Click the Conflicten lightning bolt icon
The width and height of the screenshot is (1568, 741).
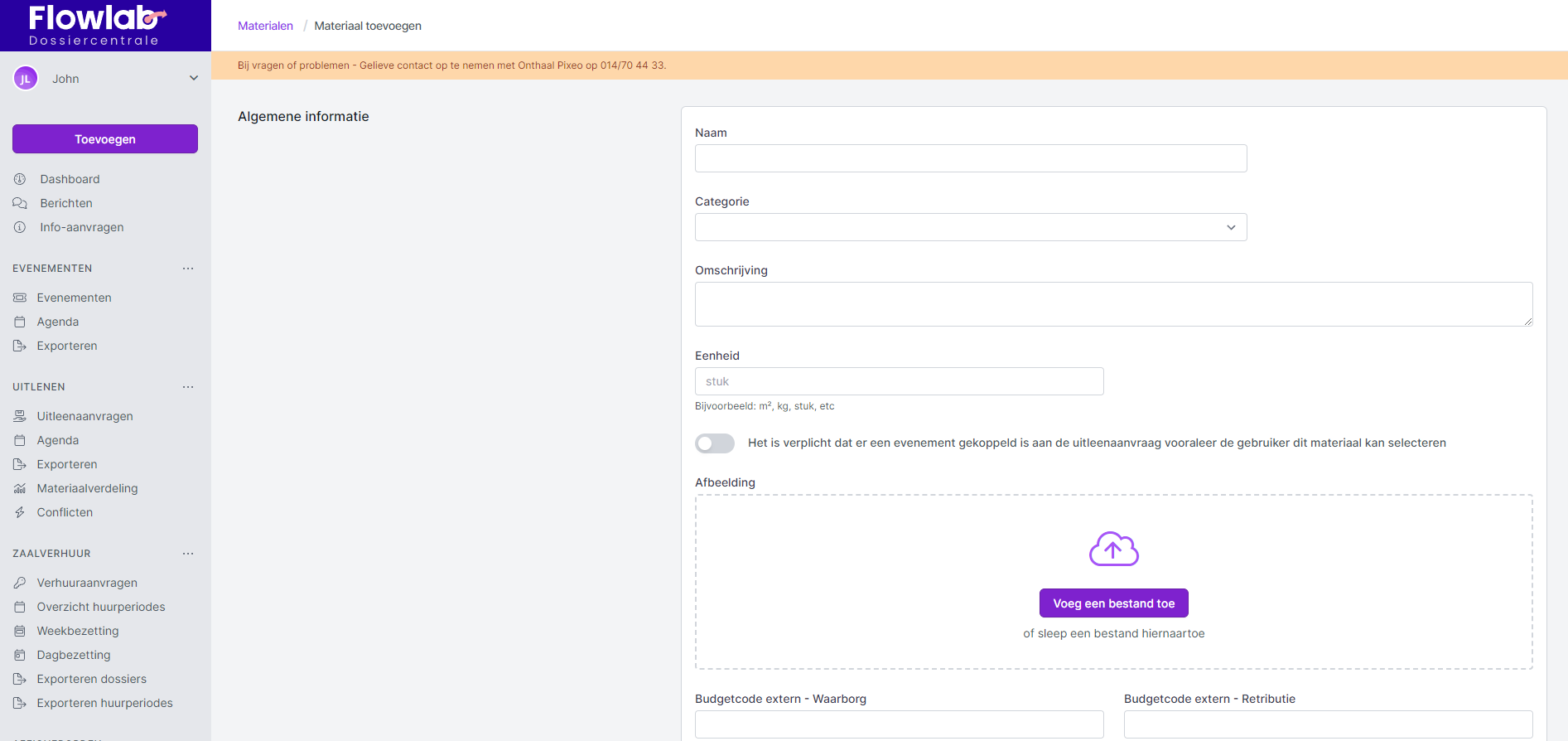[20, 512]
